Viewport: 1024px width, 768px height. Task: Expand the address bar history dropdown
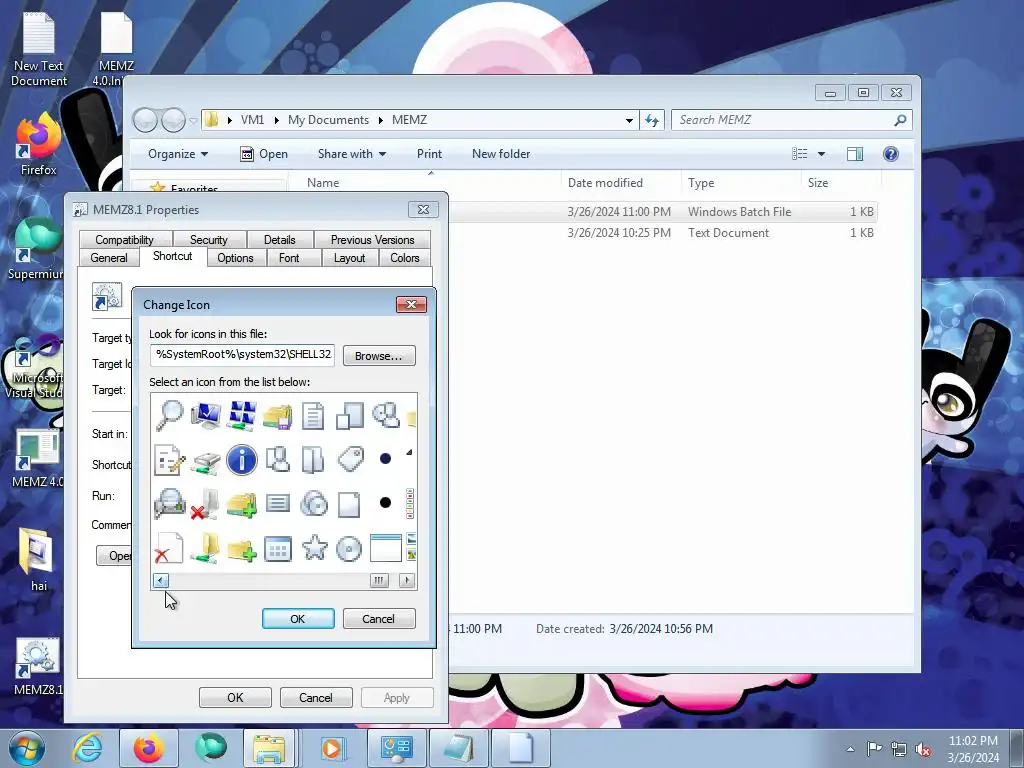(x=629, y=120)
